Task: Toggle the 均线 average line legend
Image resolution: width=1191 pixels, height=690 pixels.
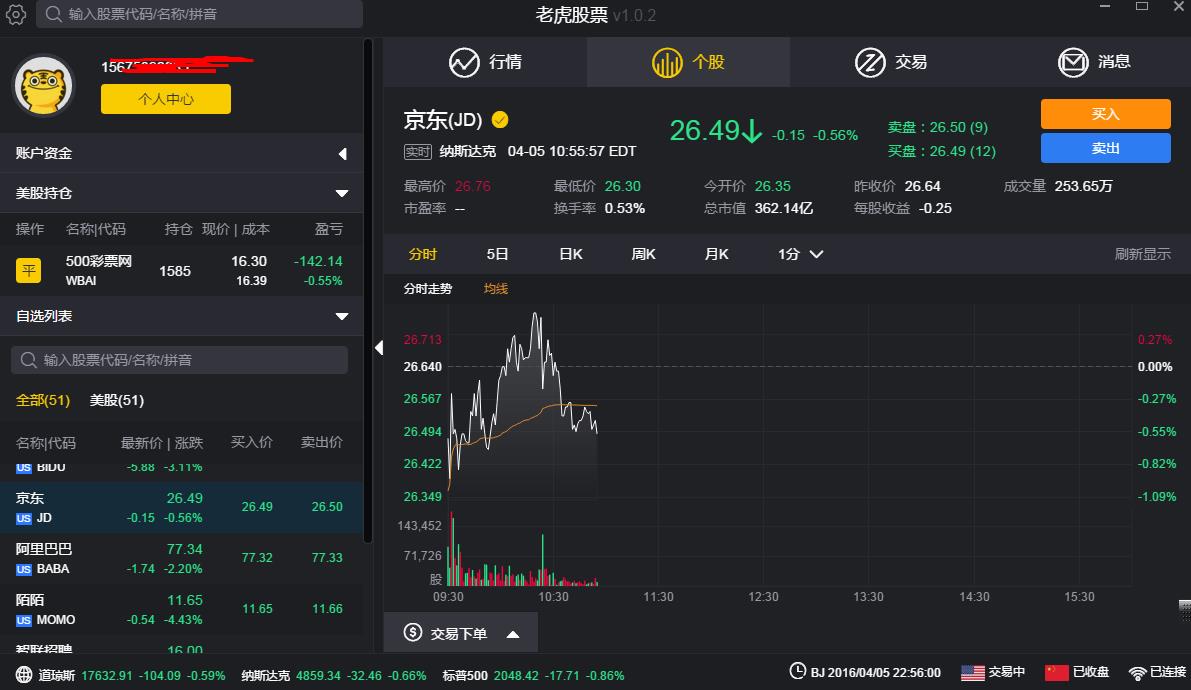Action: click(x=496, y=289)
